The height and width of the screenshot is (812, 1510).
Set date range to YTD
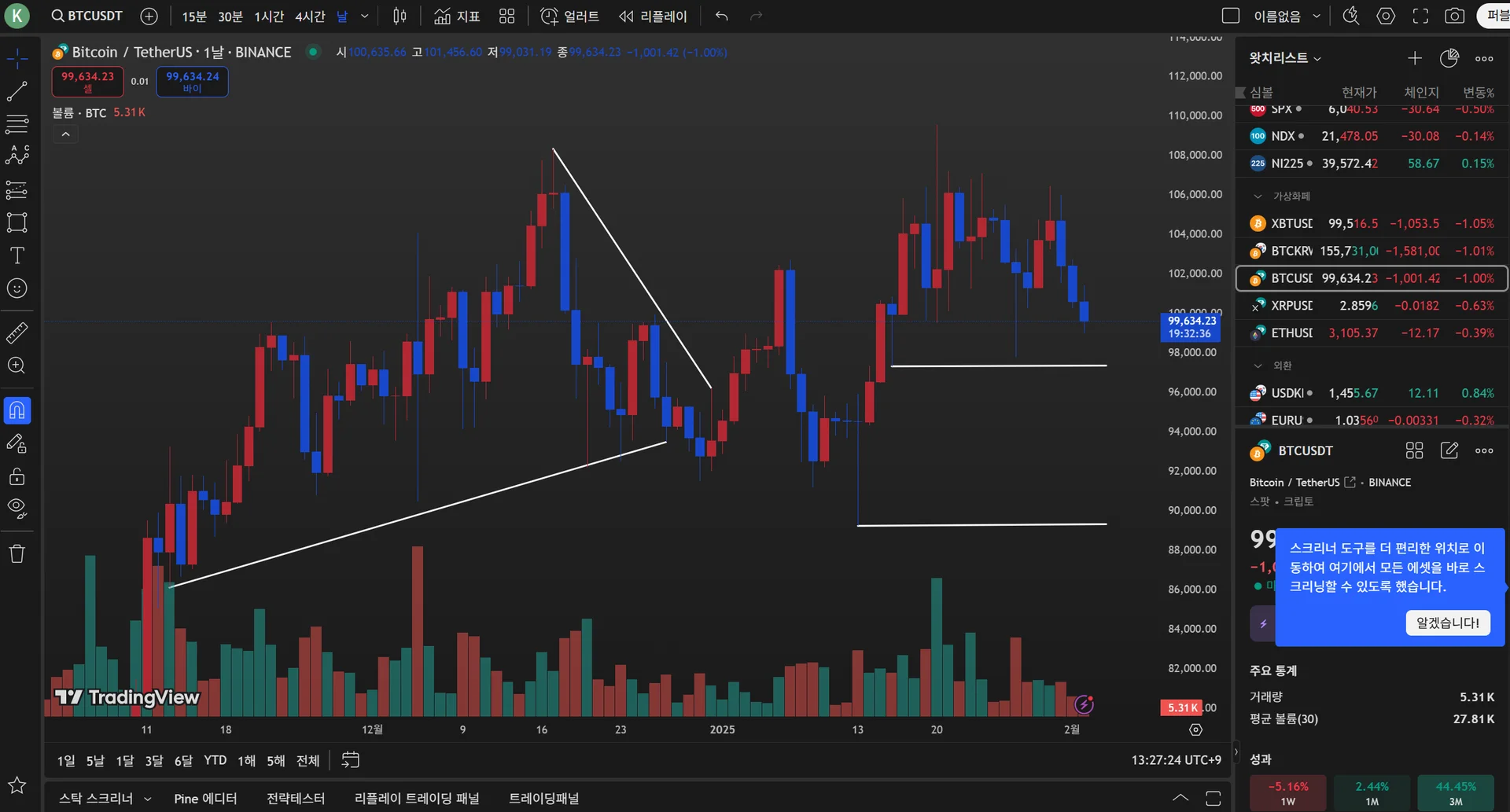(x=215, y=761)
